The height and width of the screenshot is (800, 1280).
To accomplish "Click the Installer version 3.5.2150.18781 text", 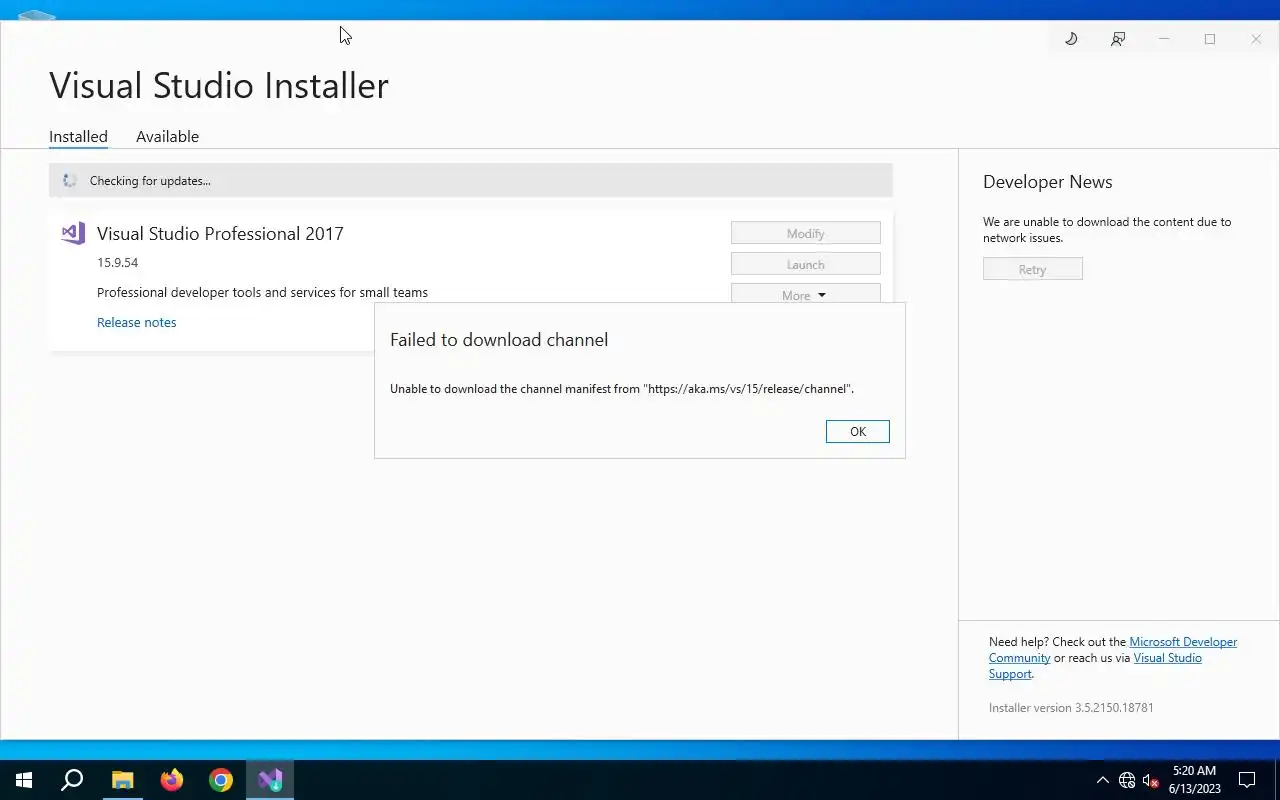I will coord(1071,708).
